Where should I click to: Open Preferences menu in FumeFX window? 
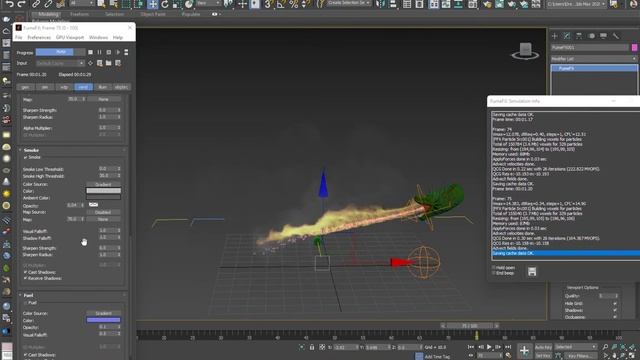tap(39, 38)
